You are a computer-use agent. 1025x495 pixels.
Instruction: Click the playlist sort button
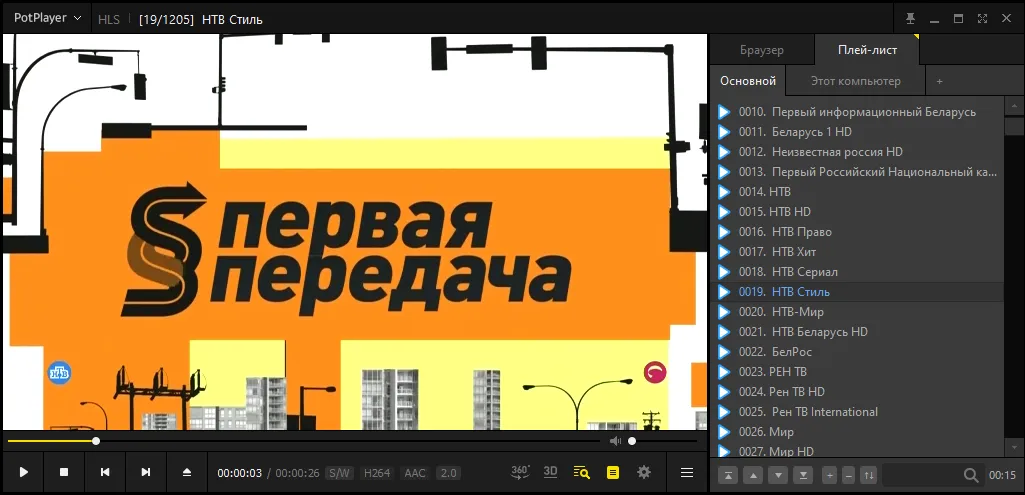tap(868, 475)
